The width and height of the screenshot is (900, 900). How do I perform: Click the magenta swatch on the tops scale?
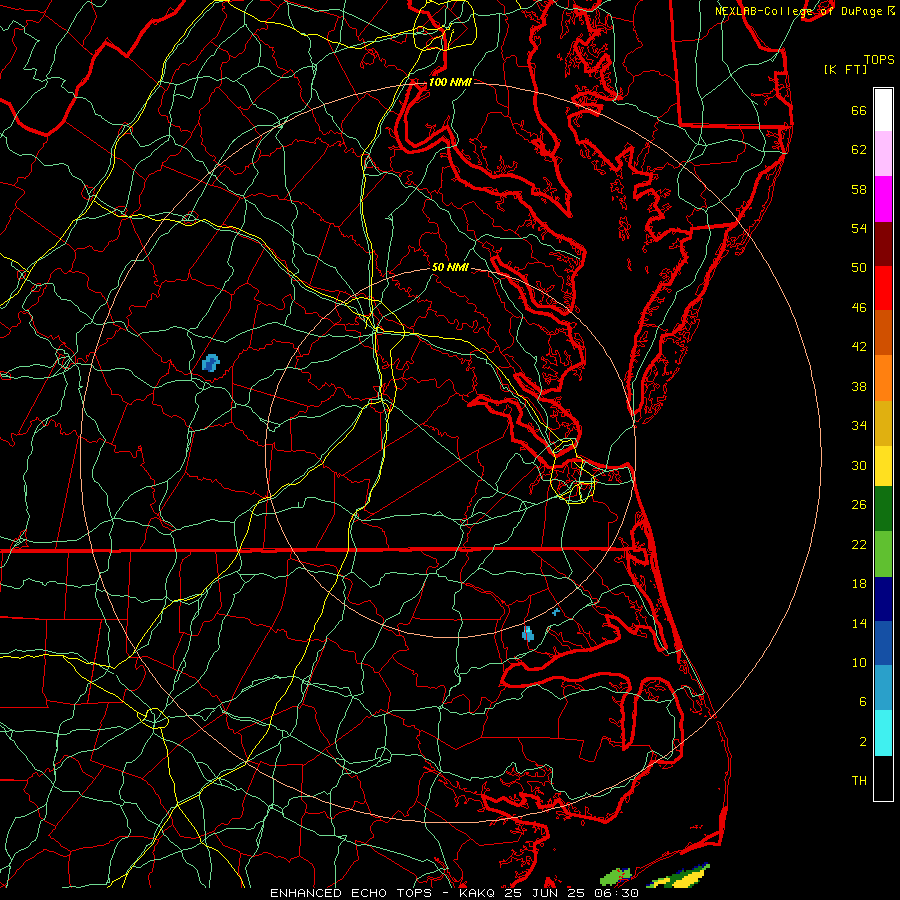883,199
